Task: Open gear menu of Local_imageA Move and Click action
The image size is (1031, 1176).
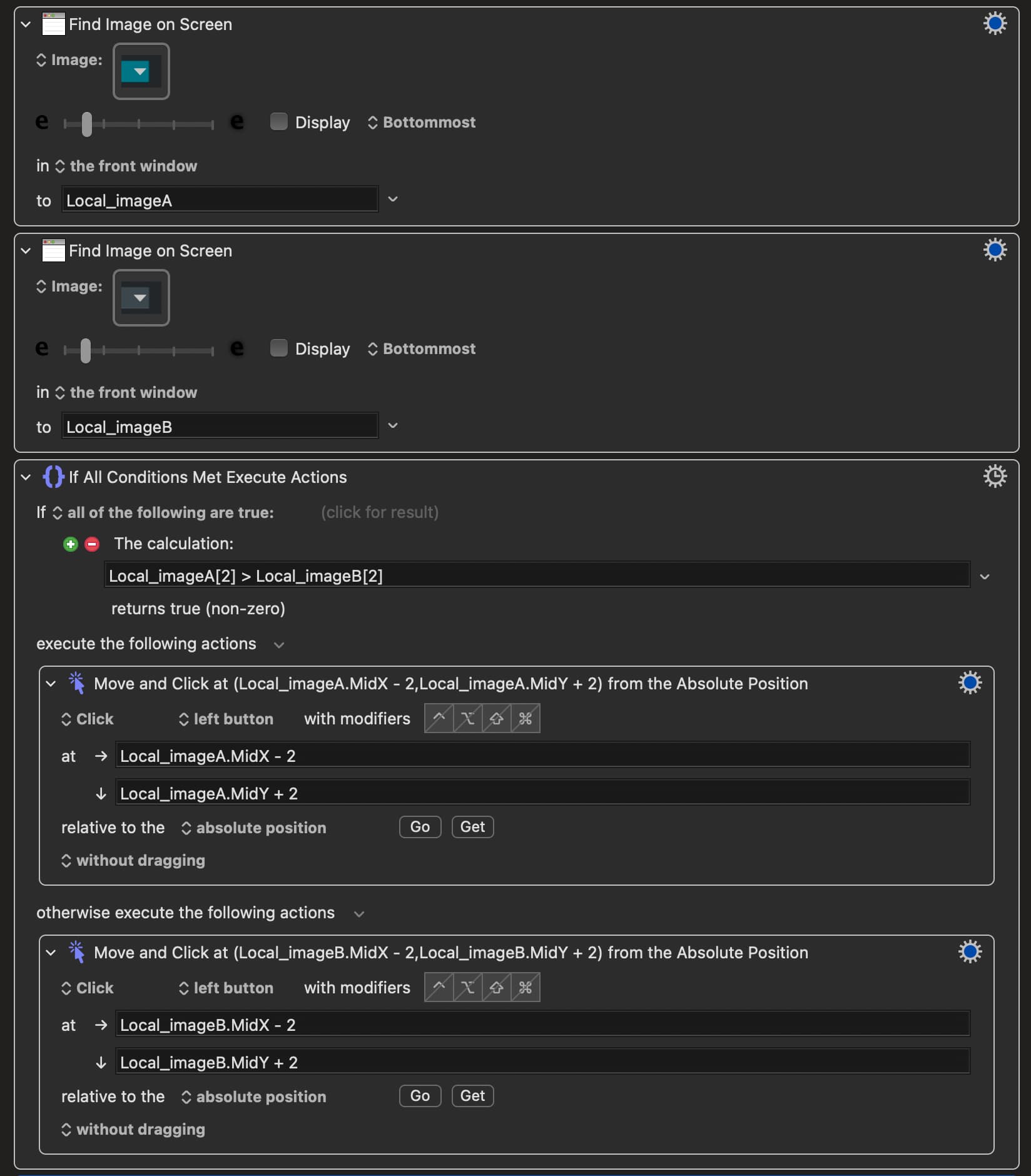Action: click(x=970, y=683)
